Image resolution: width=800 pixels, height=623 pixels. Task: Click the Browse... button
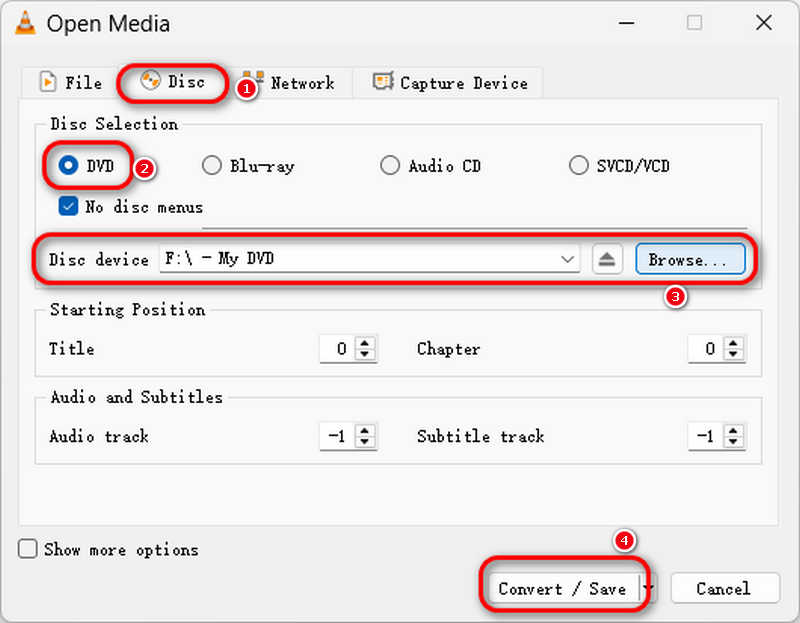click(690, 259)
